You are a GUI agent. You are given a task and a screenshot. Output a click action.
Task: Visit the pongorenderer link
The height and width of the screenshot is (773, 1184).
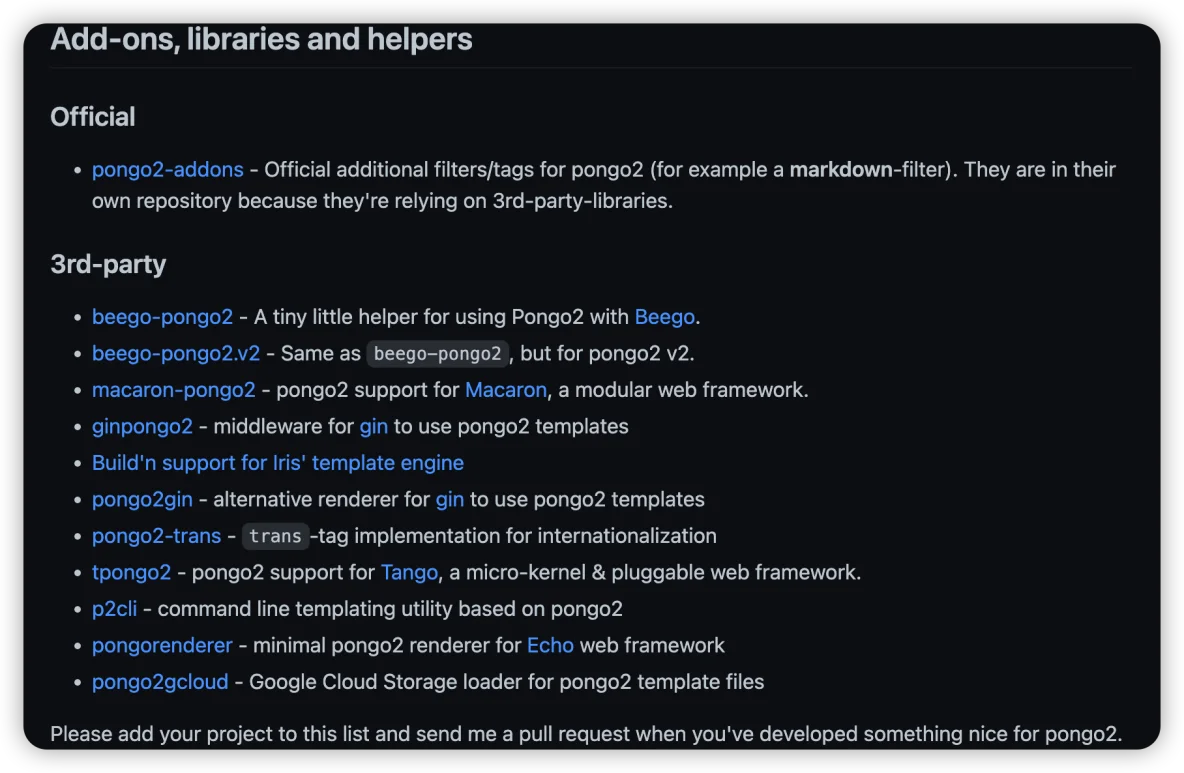tap(162, 645)
